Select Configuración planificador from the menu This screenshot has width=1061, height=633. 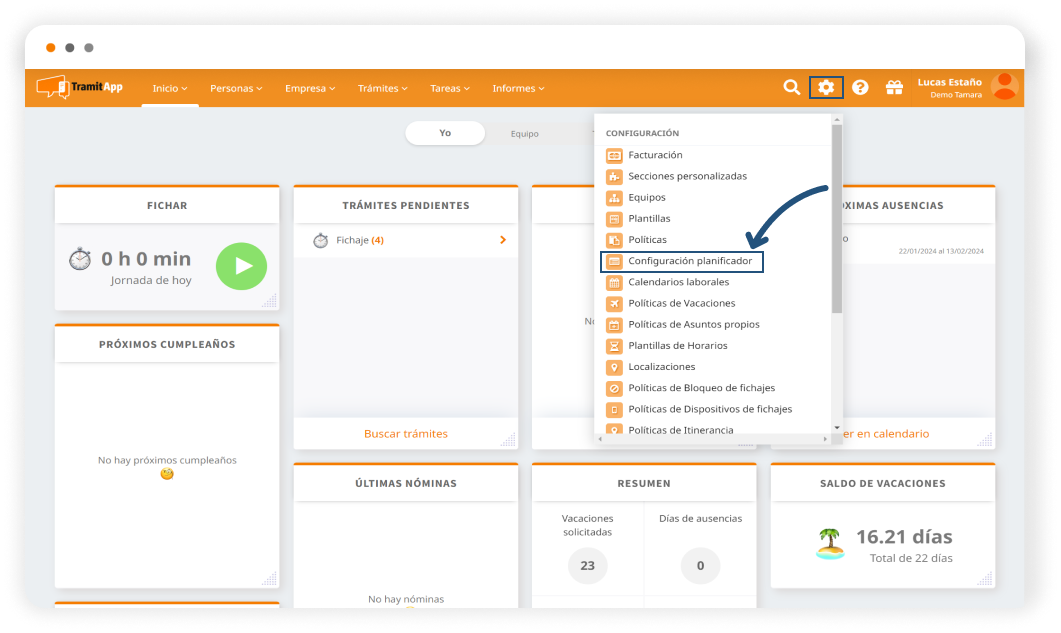689,261
